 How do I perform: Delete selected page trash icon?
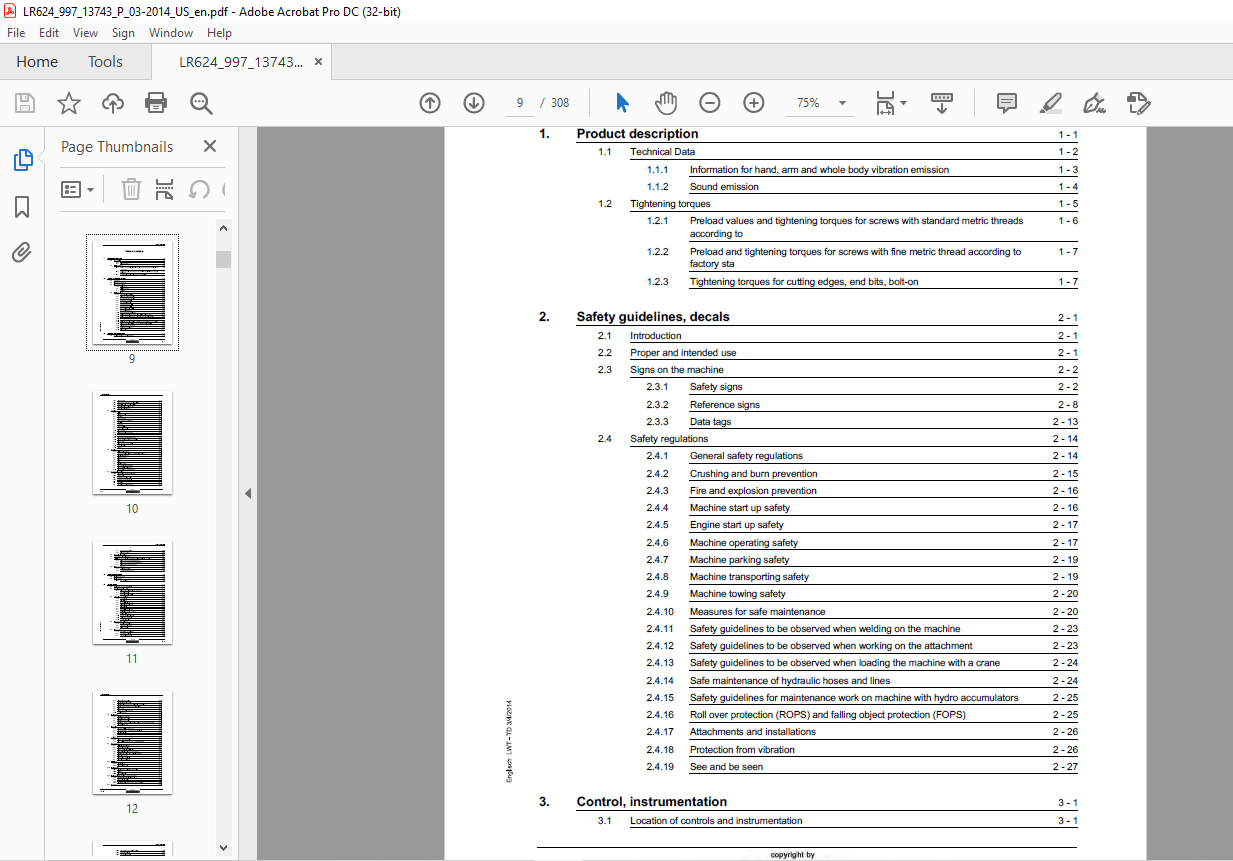click(131, 189)
